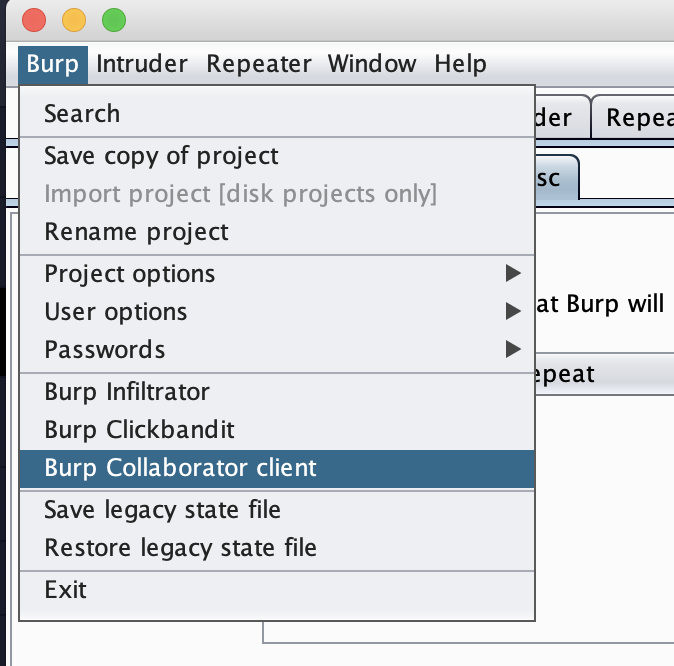Choose Save legacy state file
The image size is (674, 666).
click(277, 510)
